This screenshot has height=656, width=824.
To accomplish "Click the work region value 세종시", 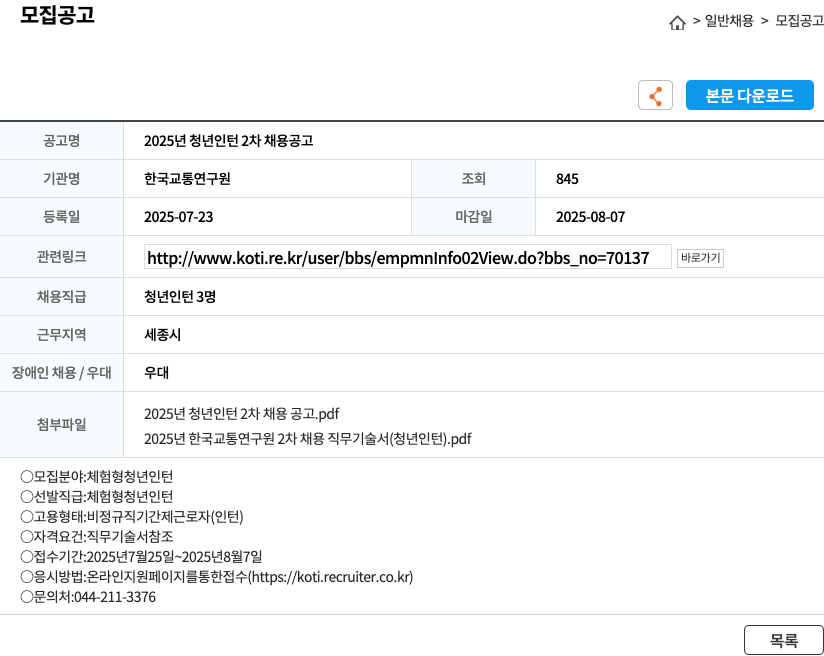I will pos(162,334).
